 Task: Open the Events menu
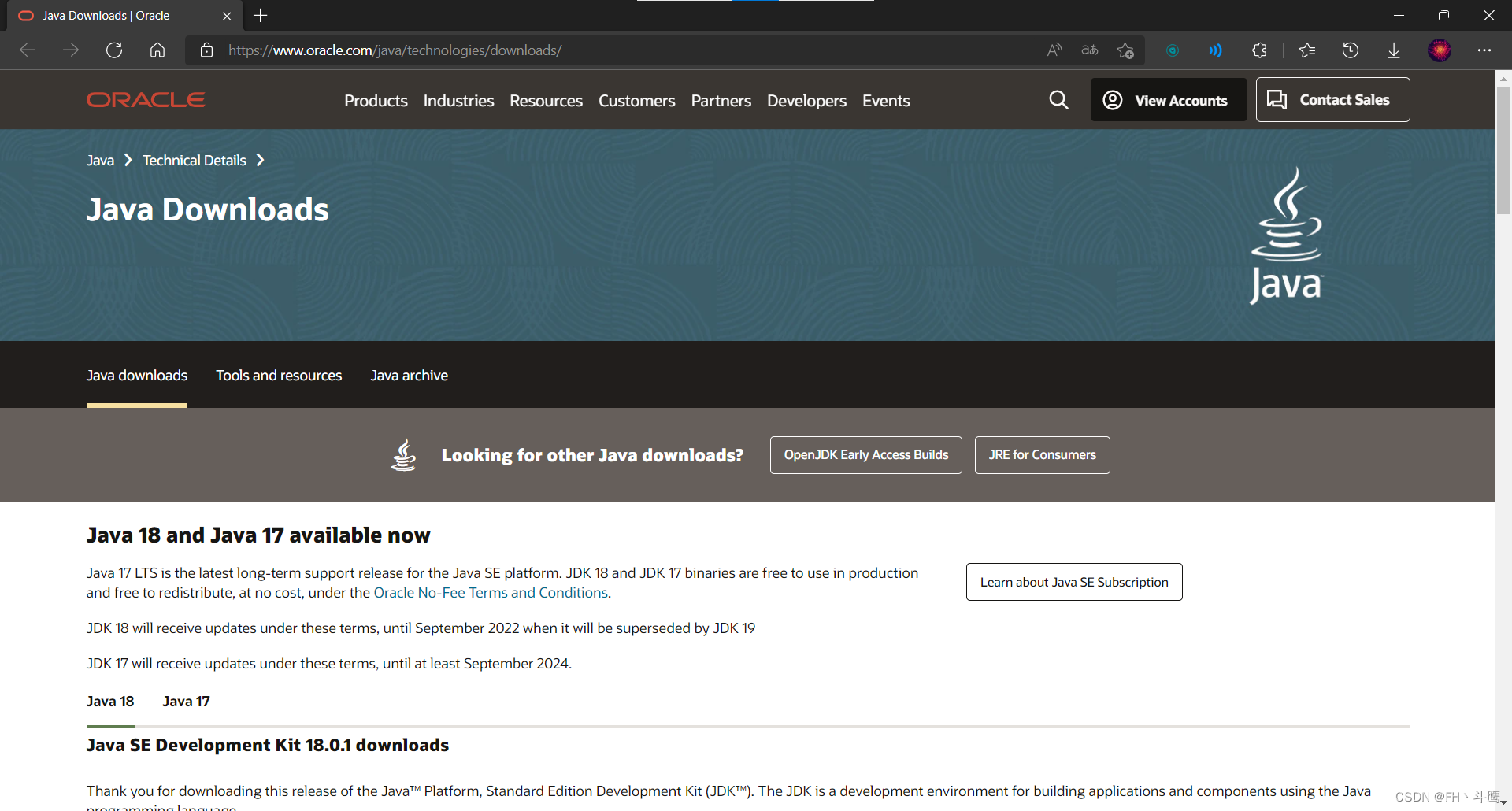(x=886, y=101)
